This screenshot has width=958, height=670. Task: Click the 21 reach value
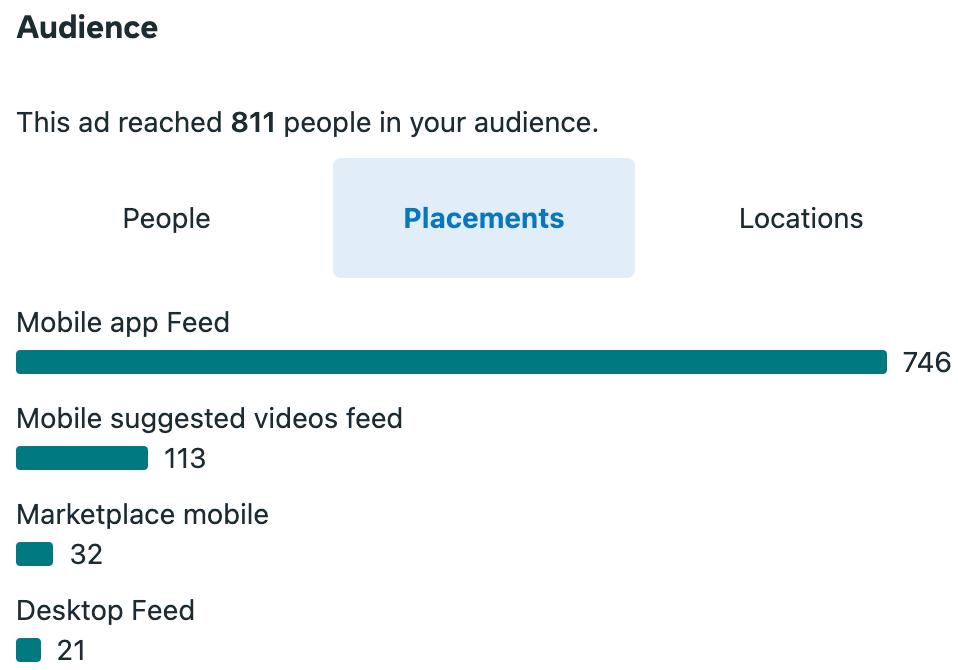71,650
